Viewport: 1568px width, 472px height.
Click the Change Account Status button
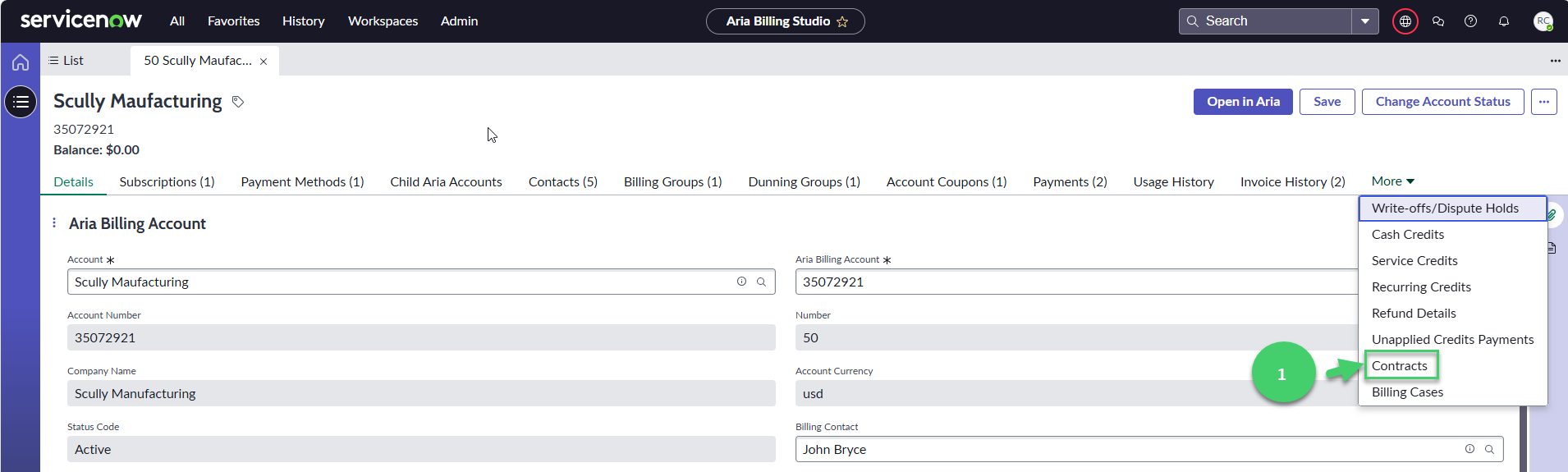(x=1443, y=102)
